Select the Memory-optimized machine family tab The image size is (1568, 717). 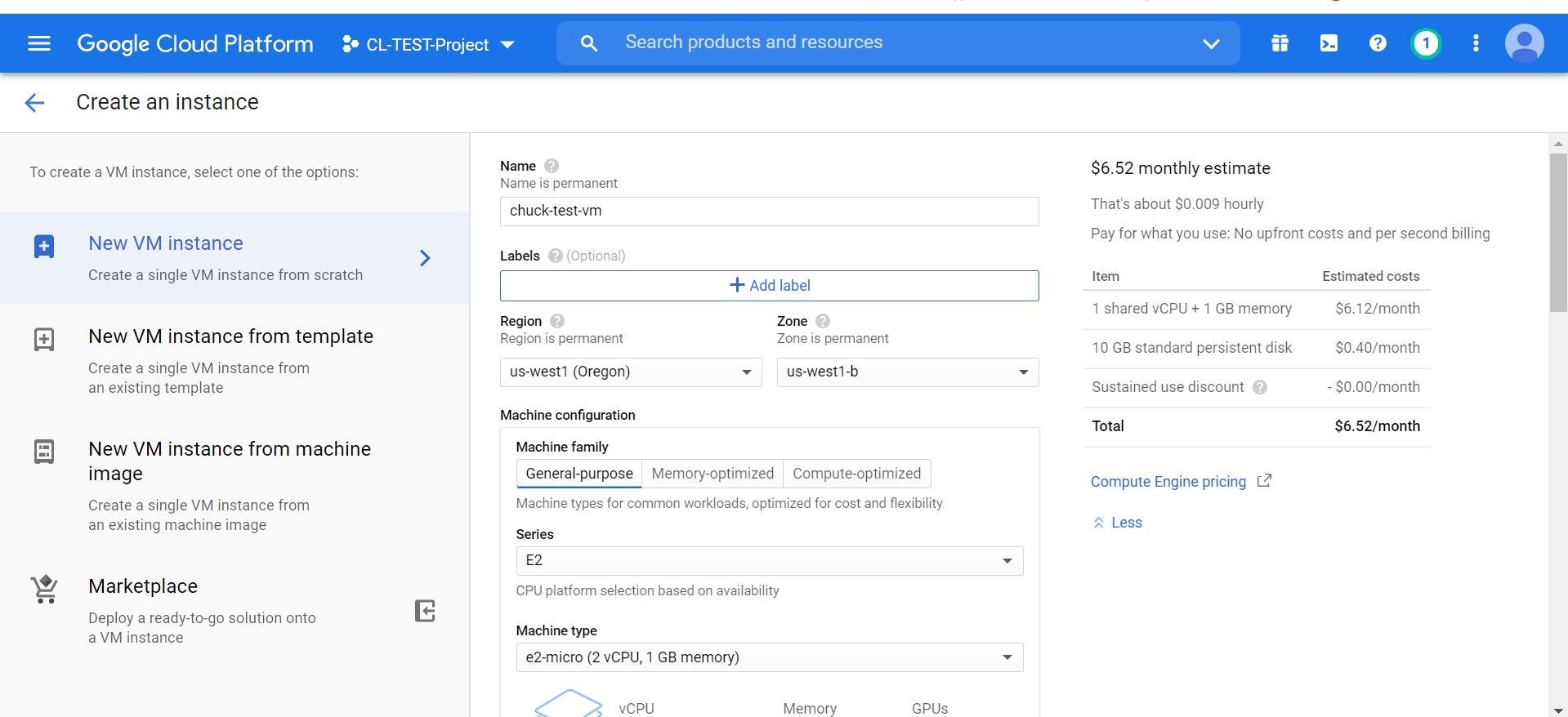713,474
